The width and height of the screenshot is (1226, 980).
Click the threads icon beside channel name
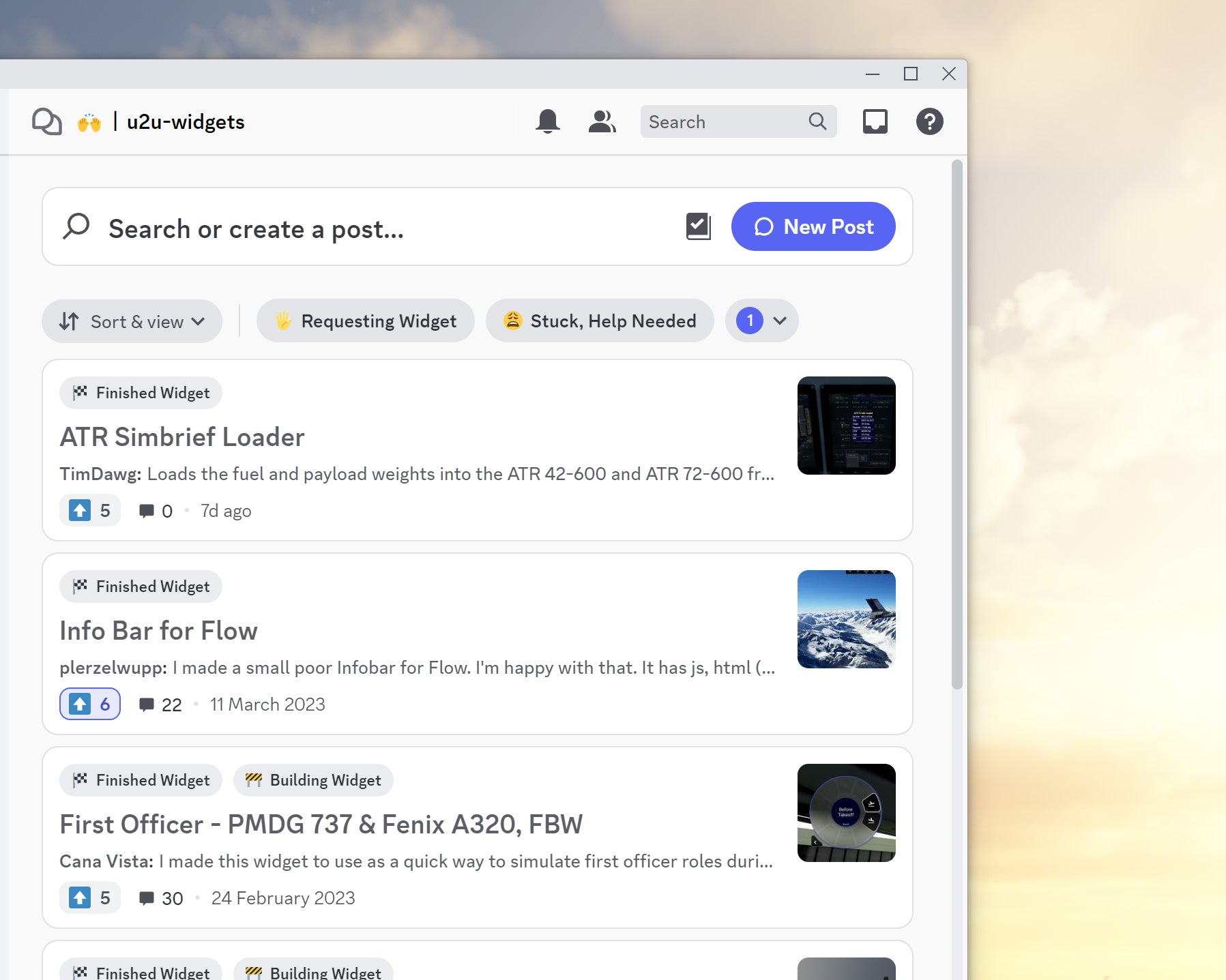coord(47,122)
